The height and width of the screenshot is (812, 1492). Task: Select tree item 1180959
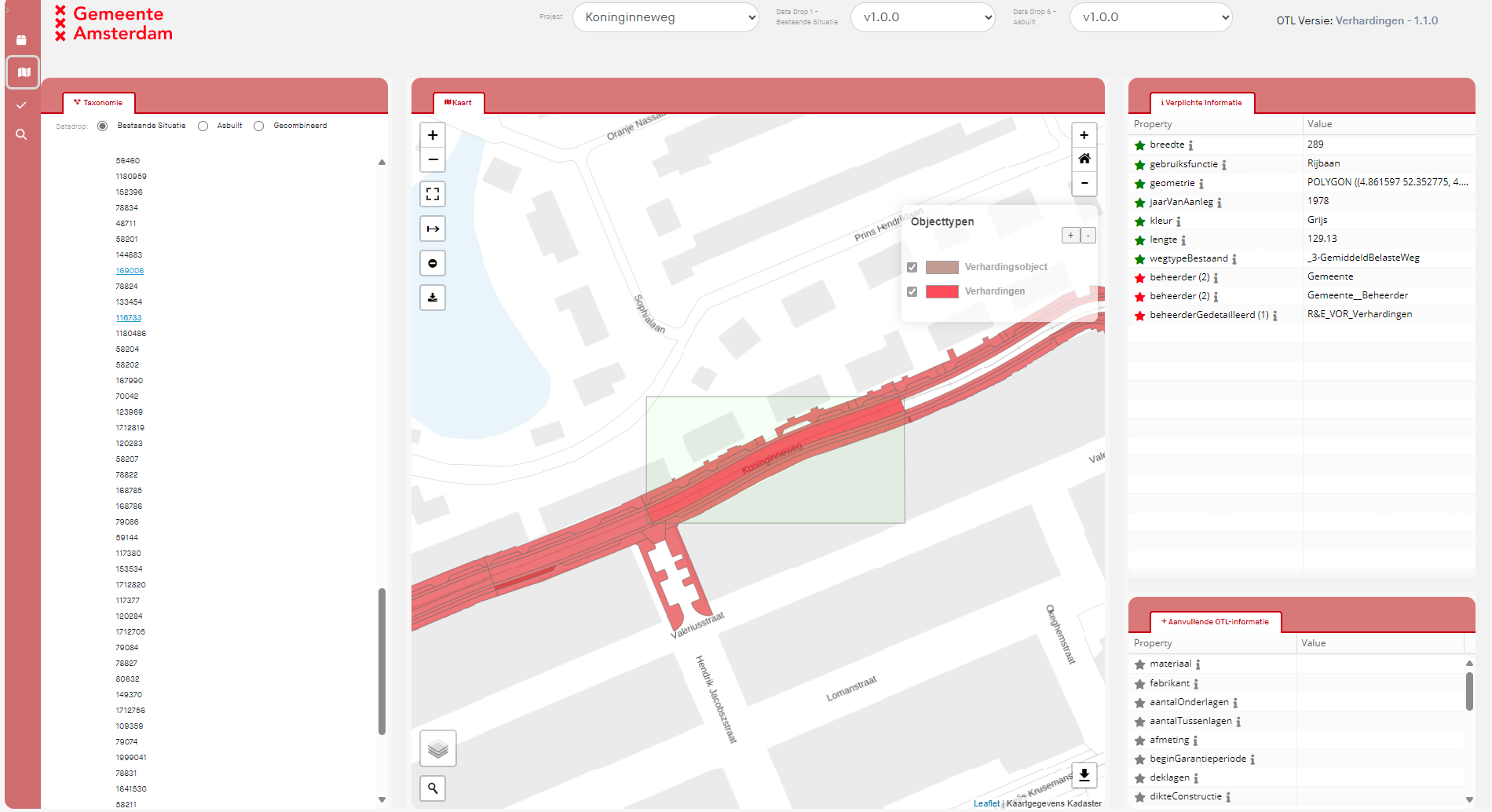point(131,177)
